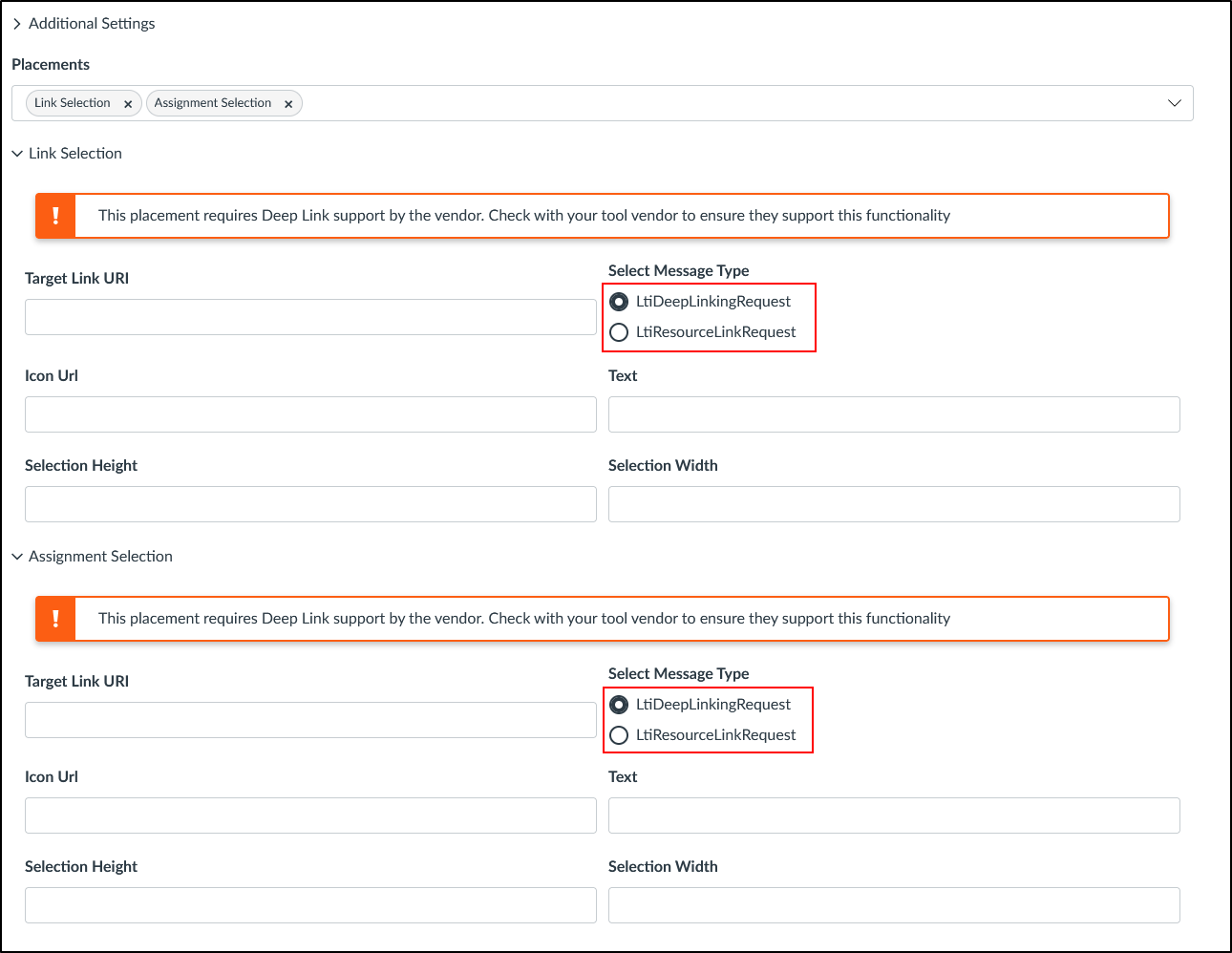
Task: Remove the Link Selection placement tag
Action: 129,103
